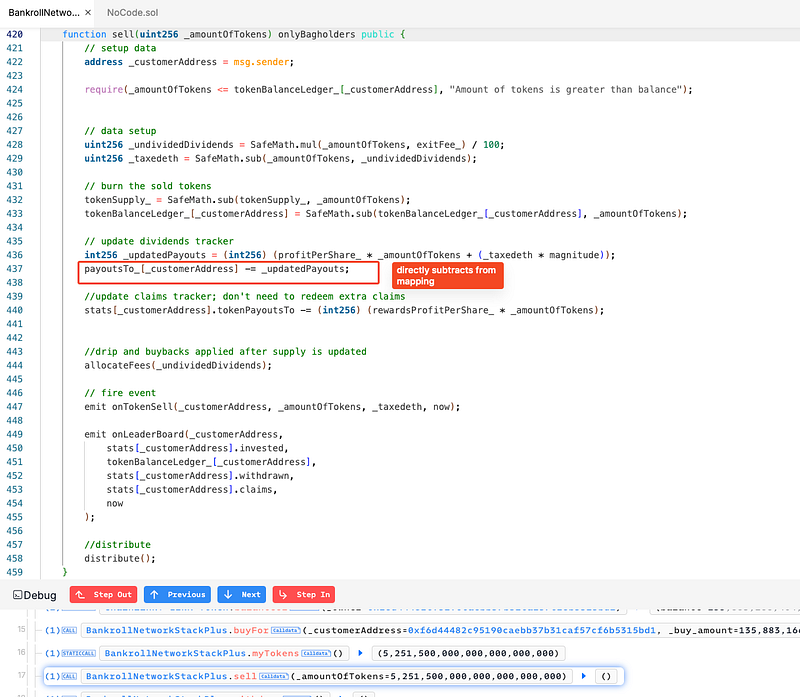Image resolution: width=800 pixels, height=697 pixels.
Task: Click the Step Out debug button
Action: point(102,594)
